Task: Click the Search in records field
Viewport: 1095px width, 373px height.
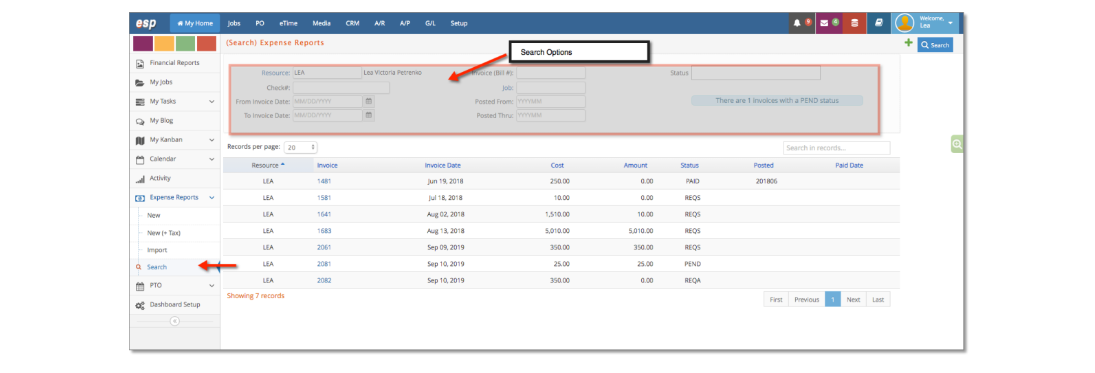Action: tap(837, 148)
